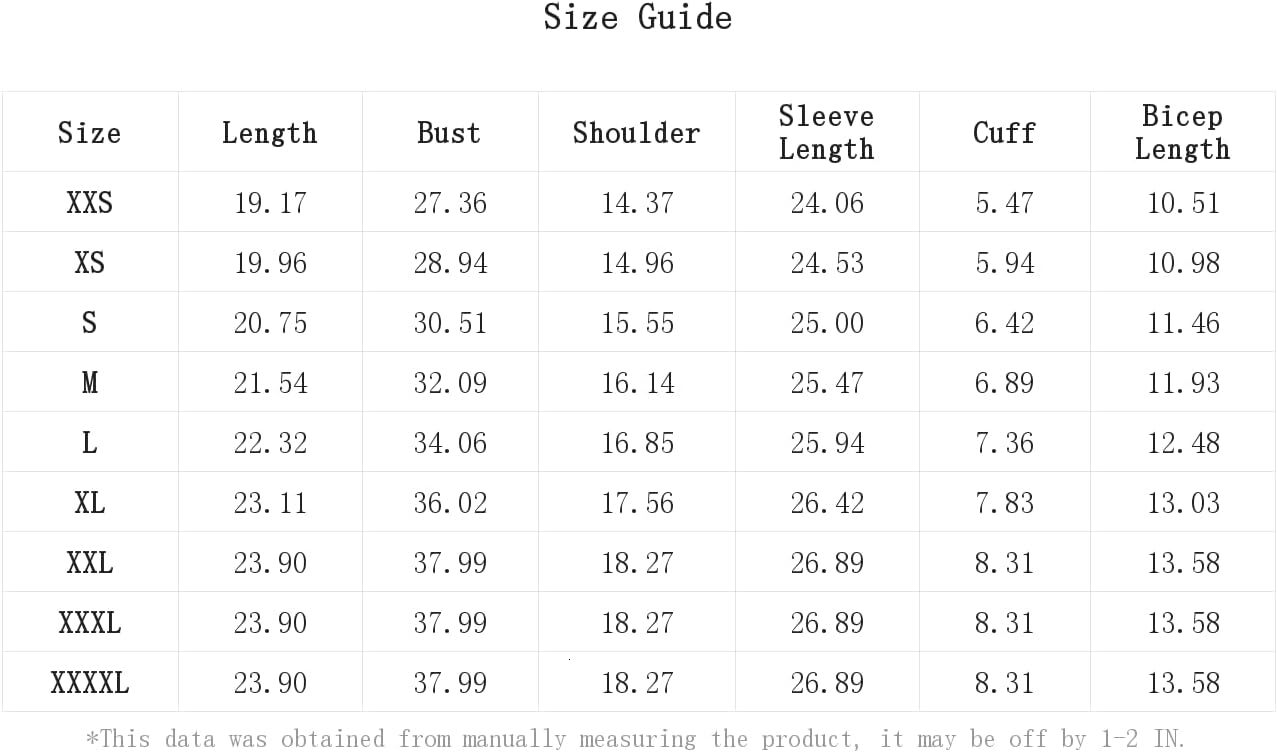This screenshot has height=753, width=1278.
Task: Click the sleeve length value 26.42
Action: 827,503
